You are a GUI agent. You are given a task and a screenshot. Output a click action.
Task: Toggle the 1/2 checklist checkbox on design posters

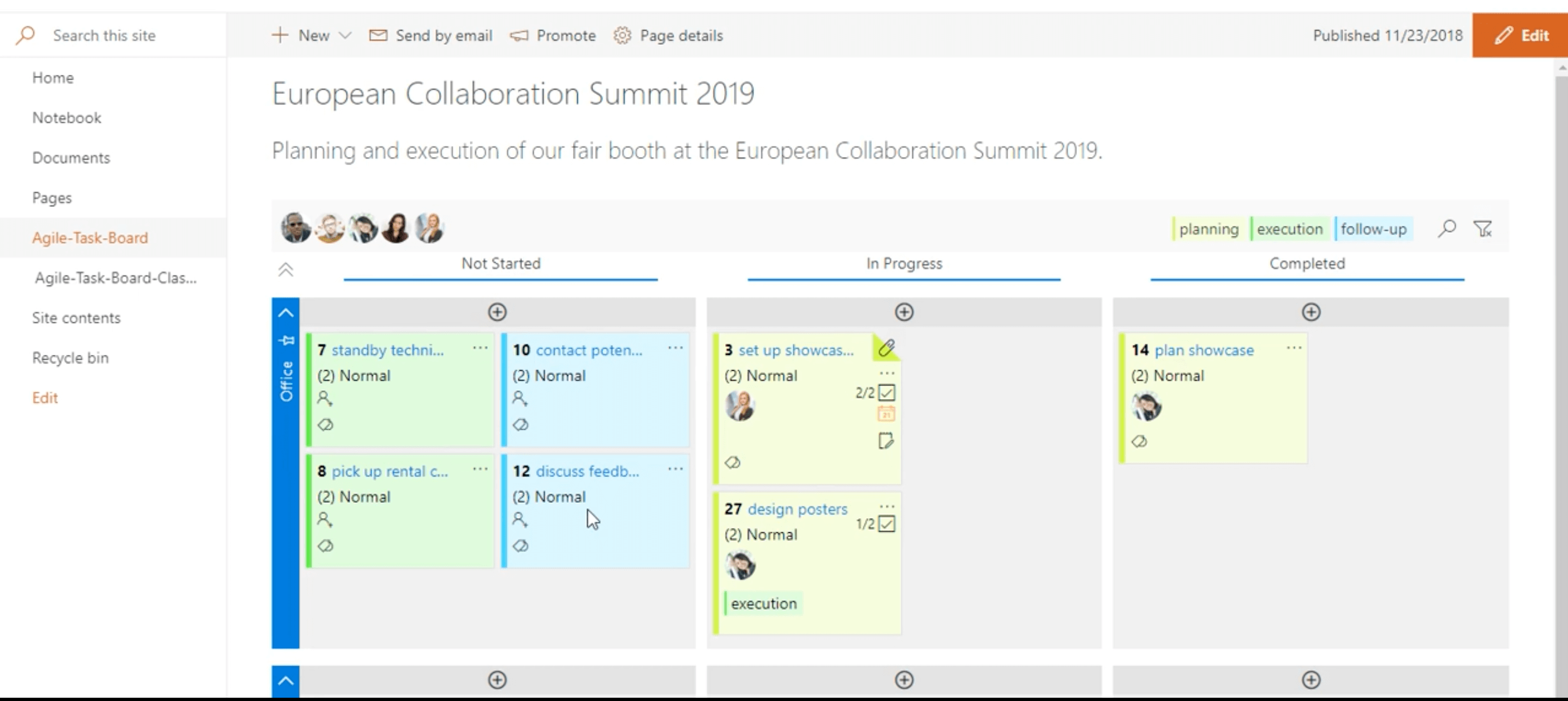[886, 524]
